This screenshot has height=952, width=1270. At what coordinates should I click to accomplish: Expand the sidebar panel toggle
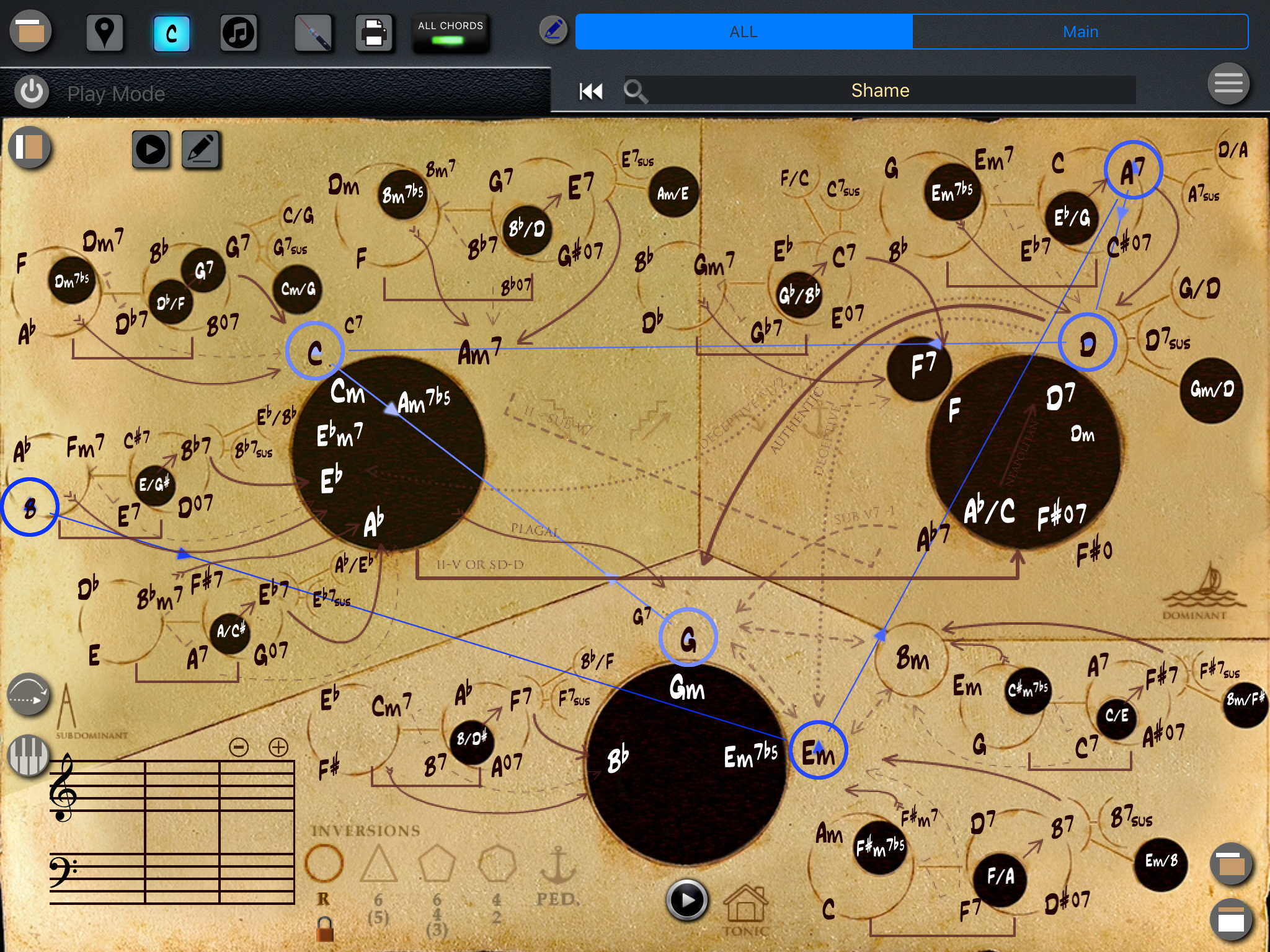point(29,148)
